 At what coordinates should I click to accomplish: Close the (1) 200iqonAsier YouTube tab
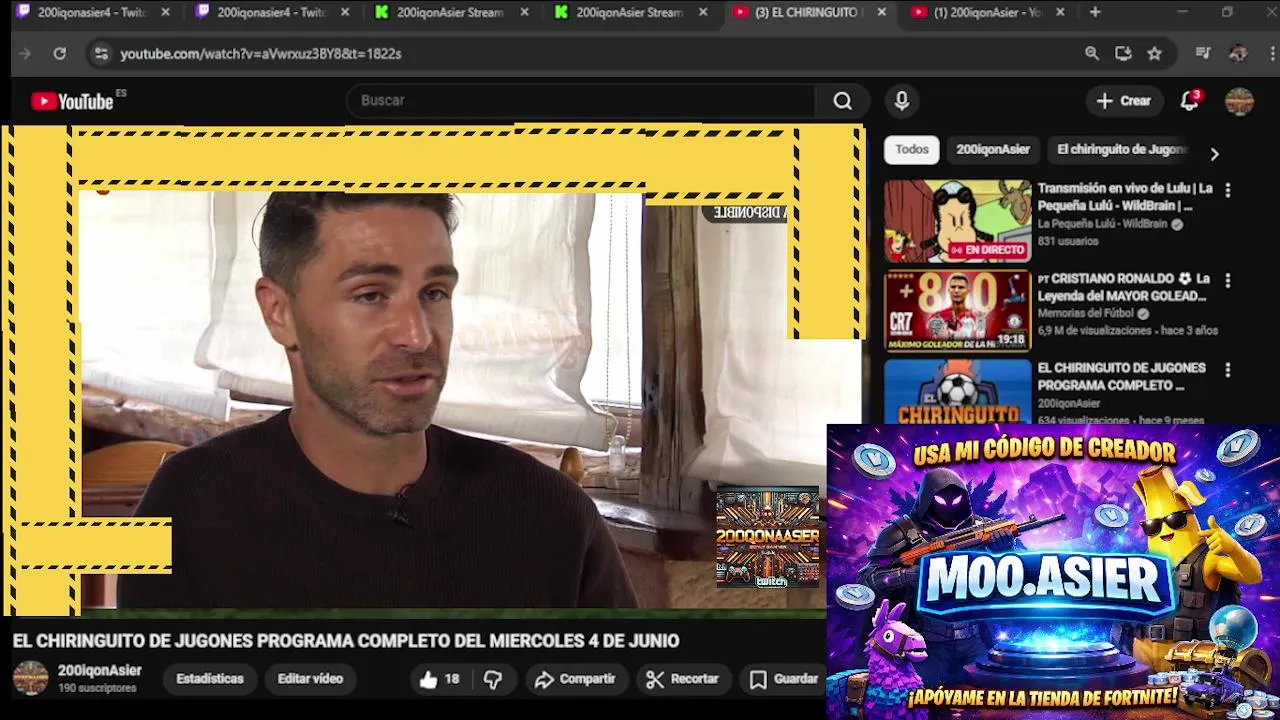pyautogui.click(x=1060, y=12)
